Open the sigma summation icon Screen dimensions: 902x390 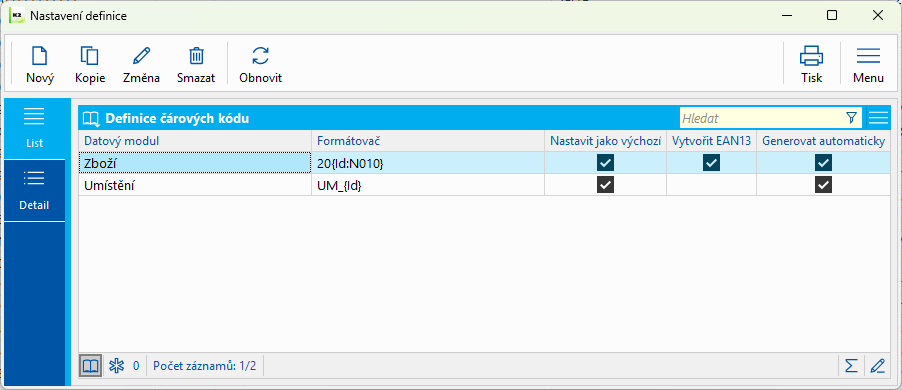[x=851, y=365]
